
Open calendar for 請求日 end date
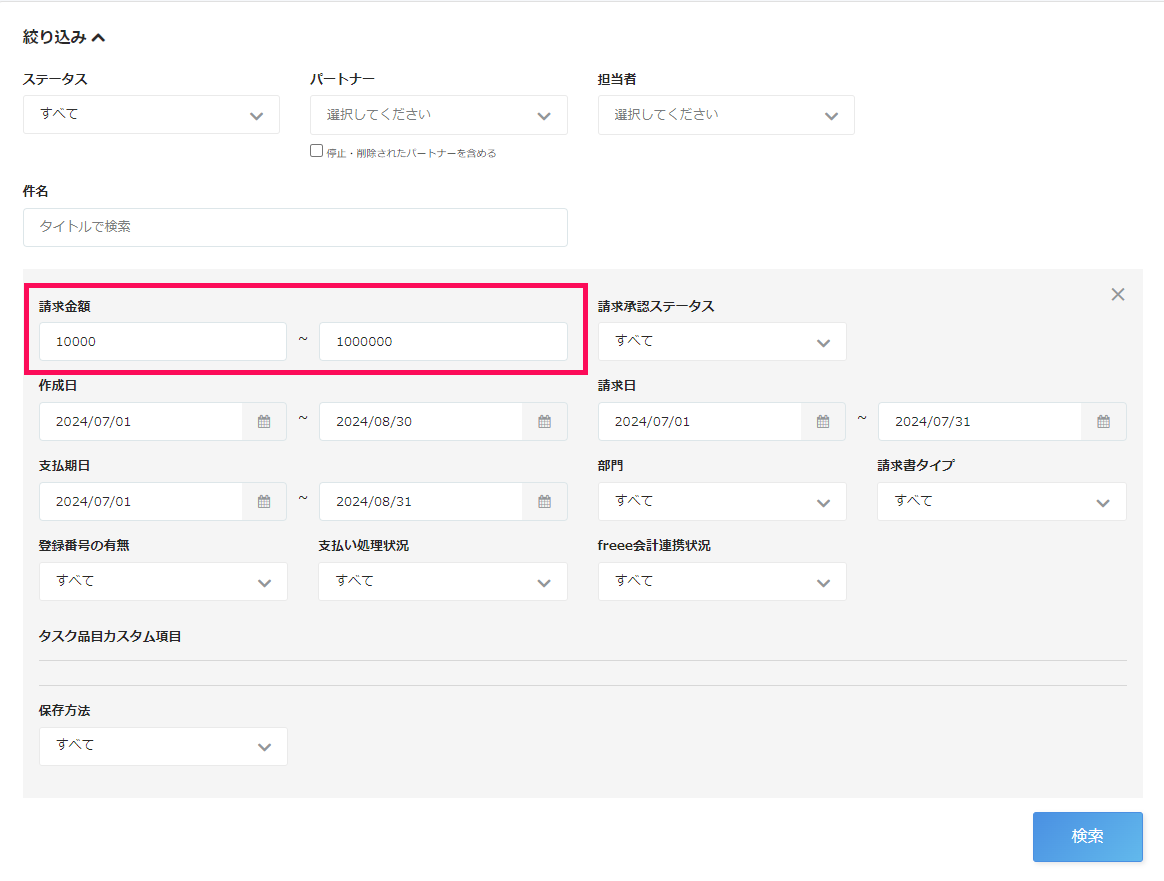click(1103, 422)
